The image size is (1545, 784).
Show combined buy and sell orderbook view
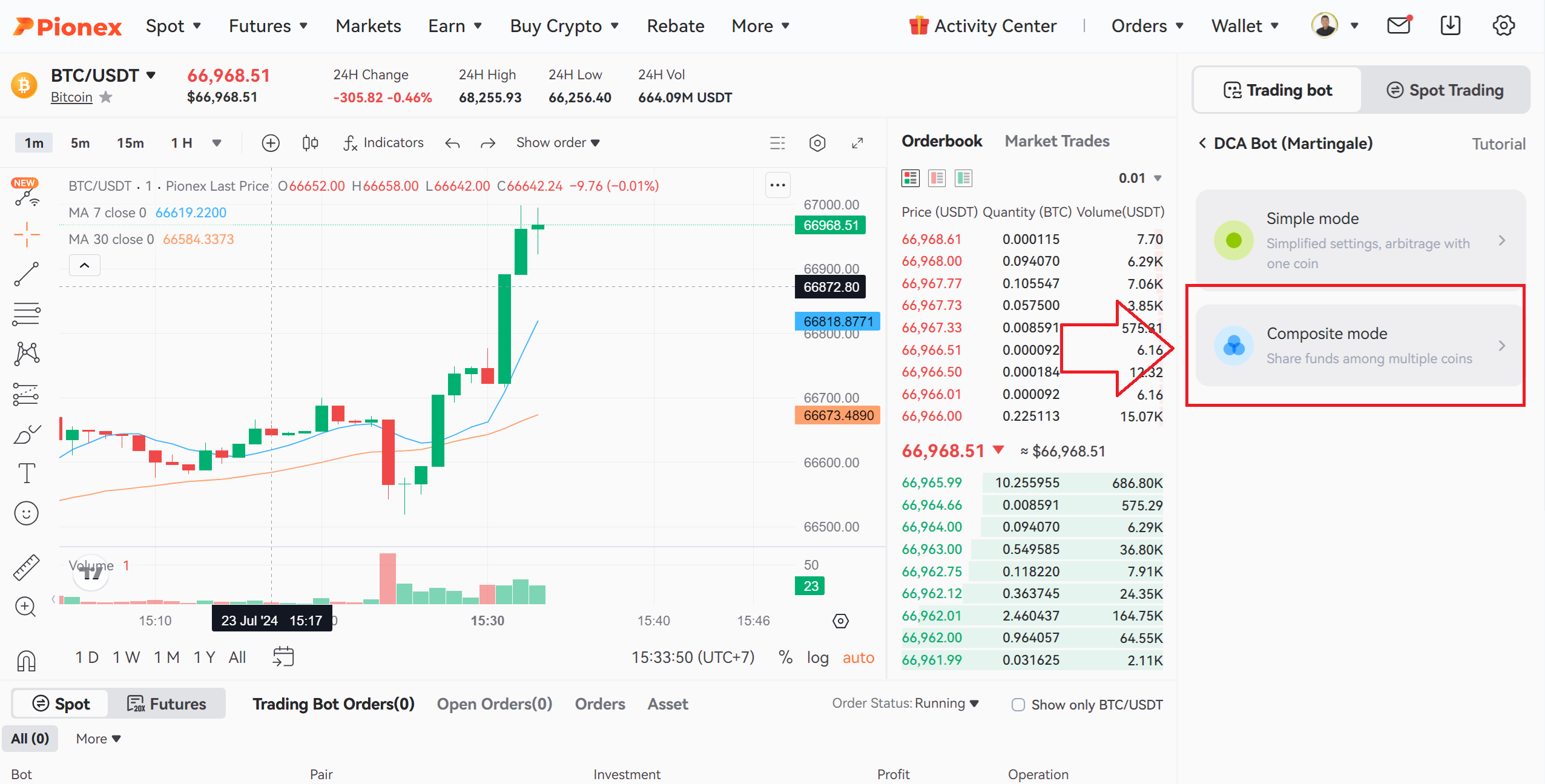911,178
